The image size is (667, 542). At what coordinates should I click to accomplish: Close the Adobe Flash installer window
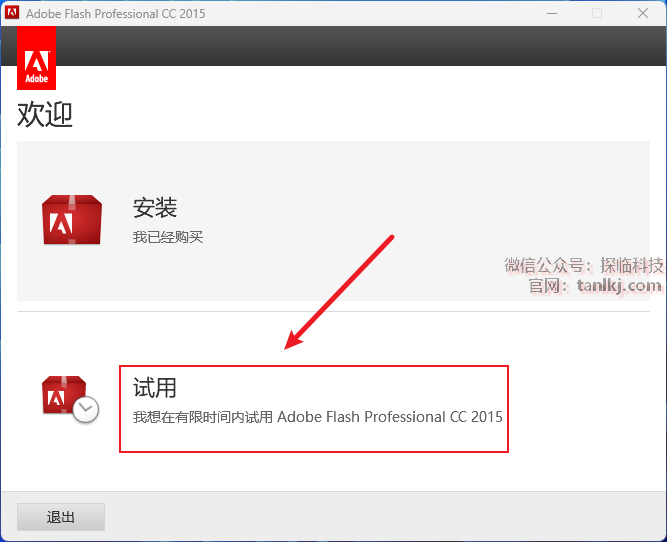(x=643, y=13)
